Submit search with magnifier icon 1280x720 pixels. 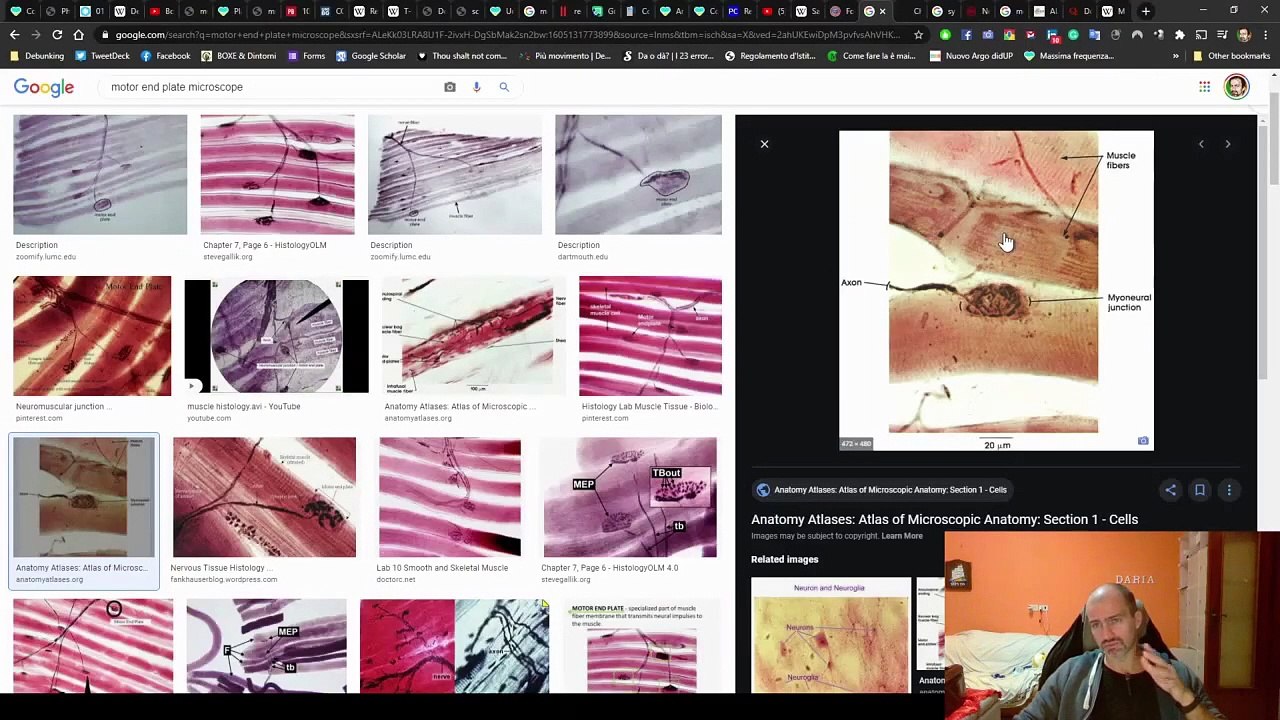[x=504, y=87]
